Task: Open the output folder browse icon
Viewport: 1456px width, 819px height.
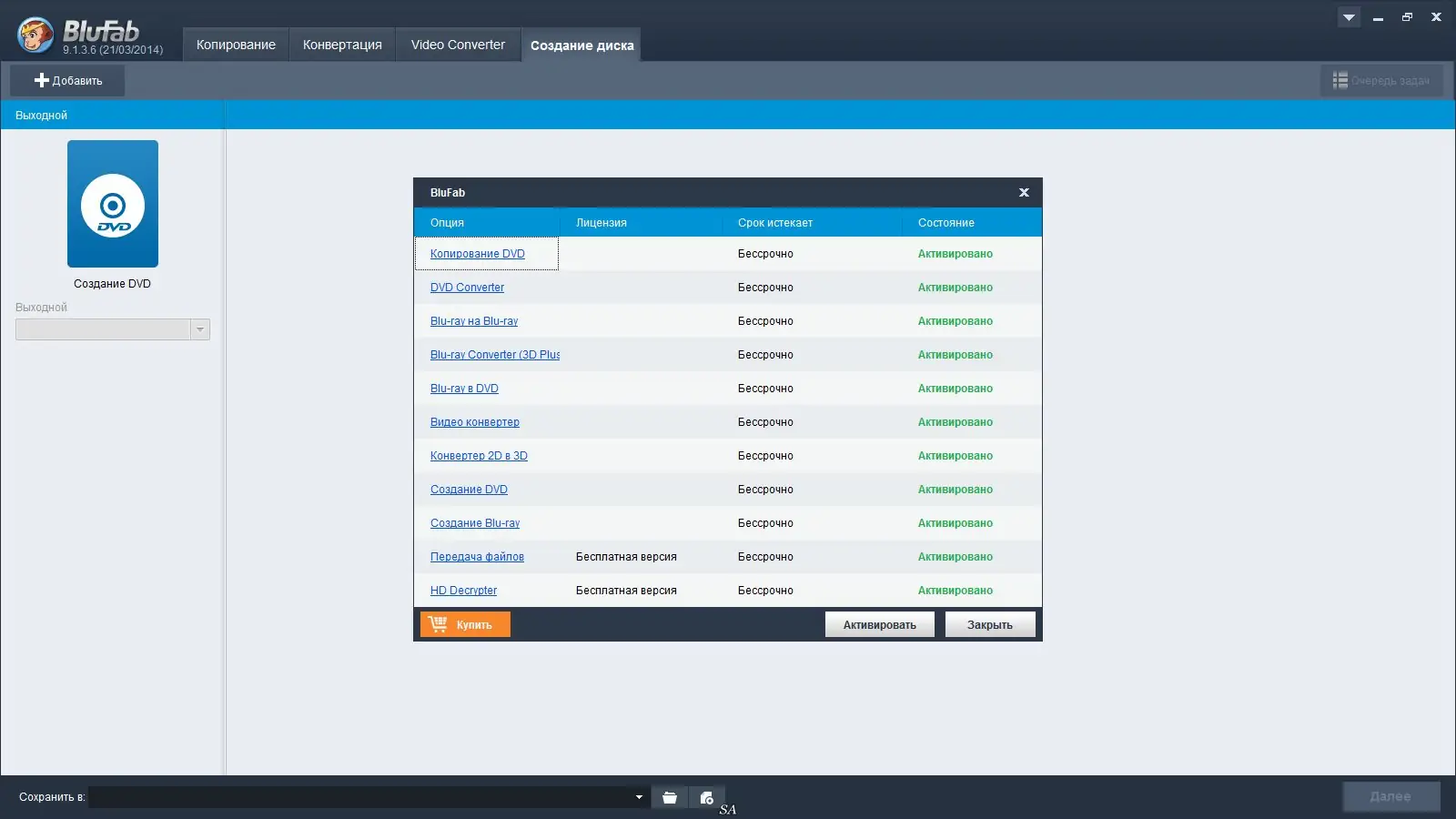Action: pyautogui.click(x=670, y=797)
